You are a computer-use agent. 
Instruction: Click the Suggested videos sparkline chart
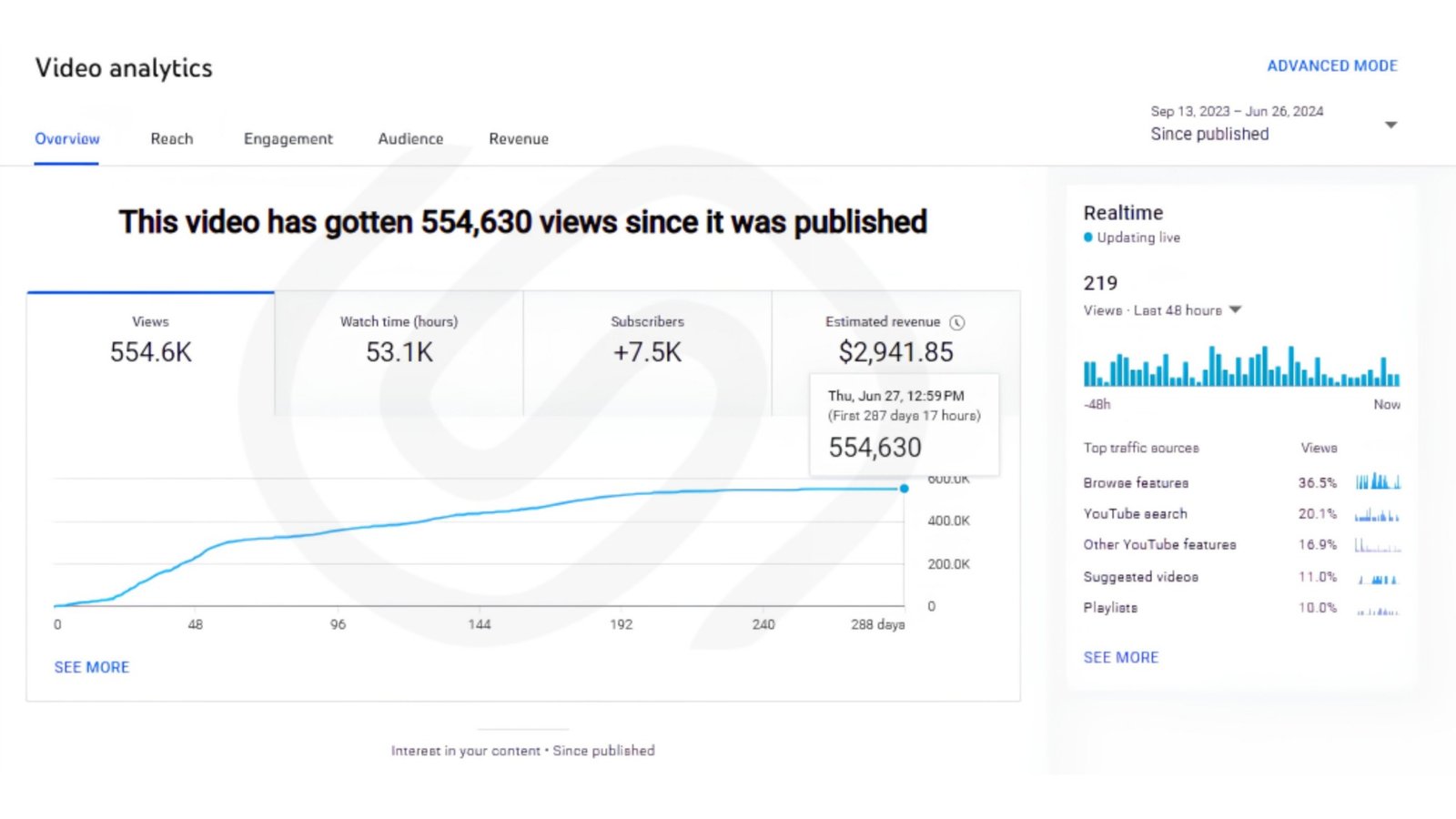1378,577
